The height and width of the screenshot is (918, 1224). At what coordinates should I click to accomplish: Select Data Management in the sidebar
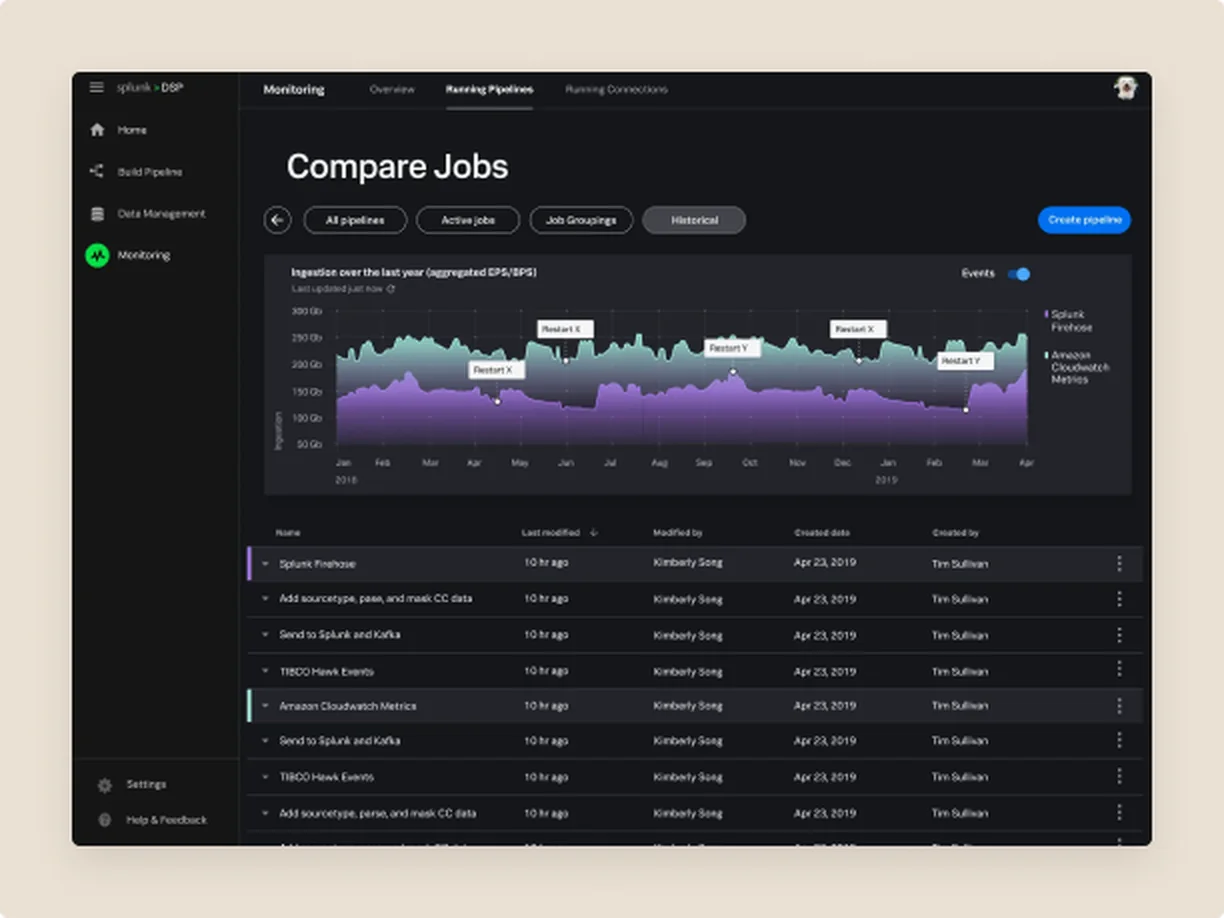(x=161, y=214)
